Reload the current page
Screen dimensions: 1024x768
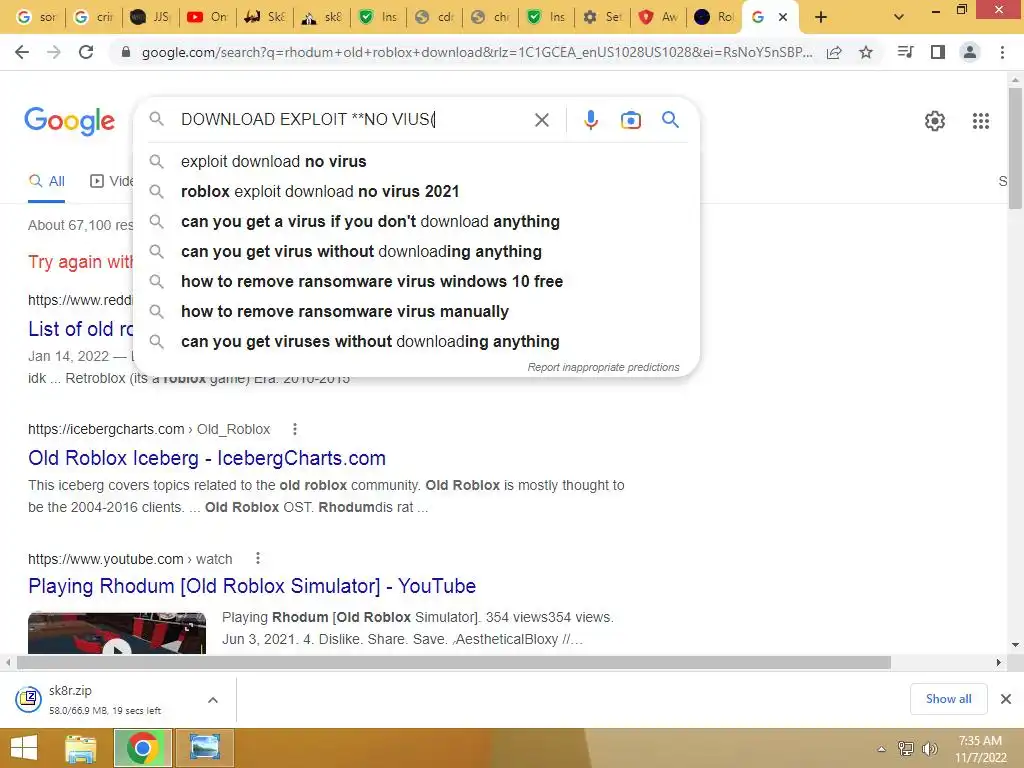[x=86, y=52]
